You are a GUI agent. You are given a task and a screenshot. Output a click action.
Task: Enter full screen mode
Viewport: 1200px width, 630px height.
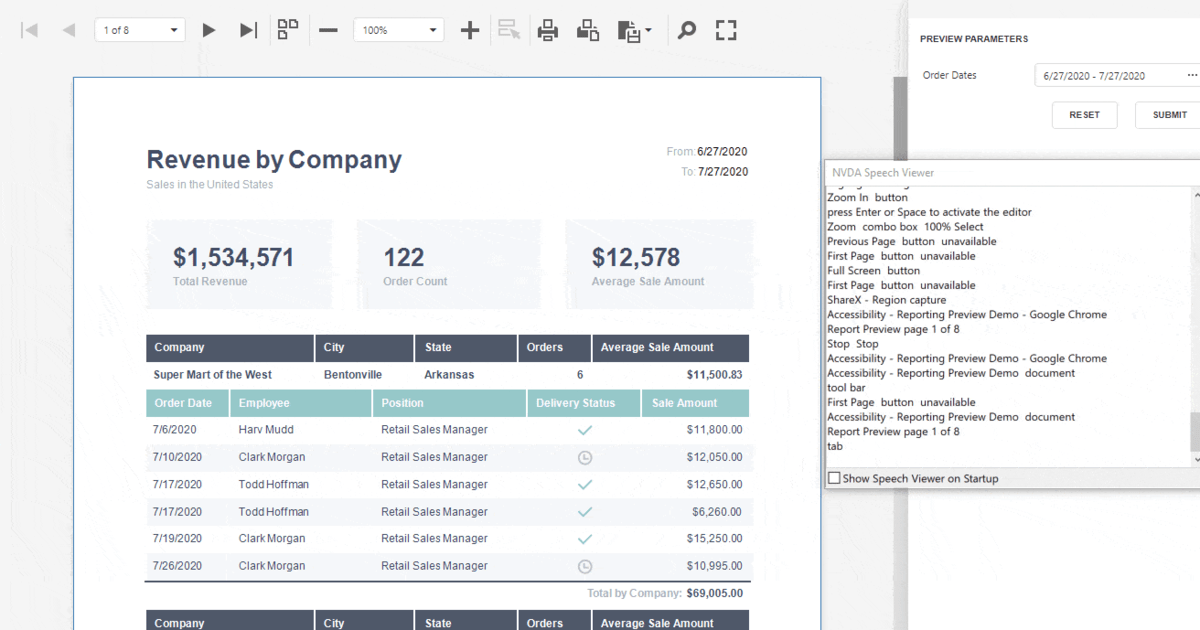pyautogui.click(x=726, y=30)
